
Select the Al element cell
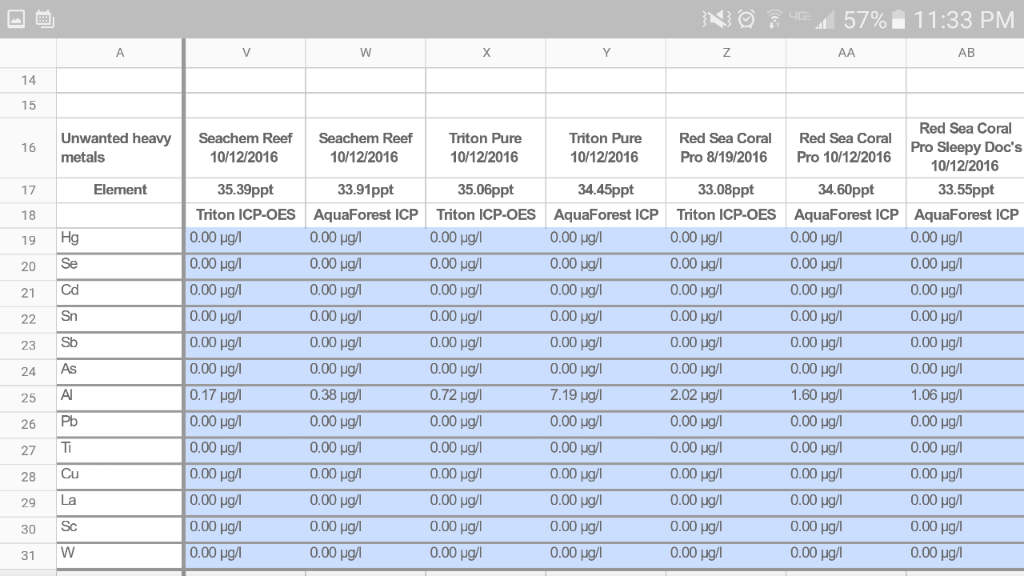pos(120,398)
